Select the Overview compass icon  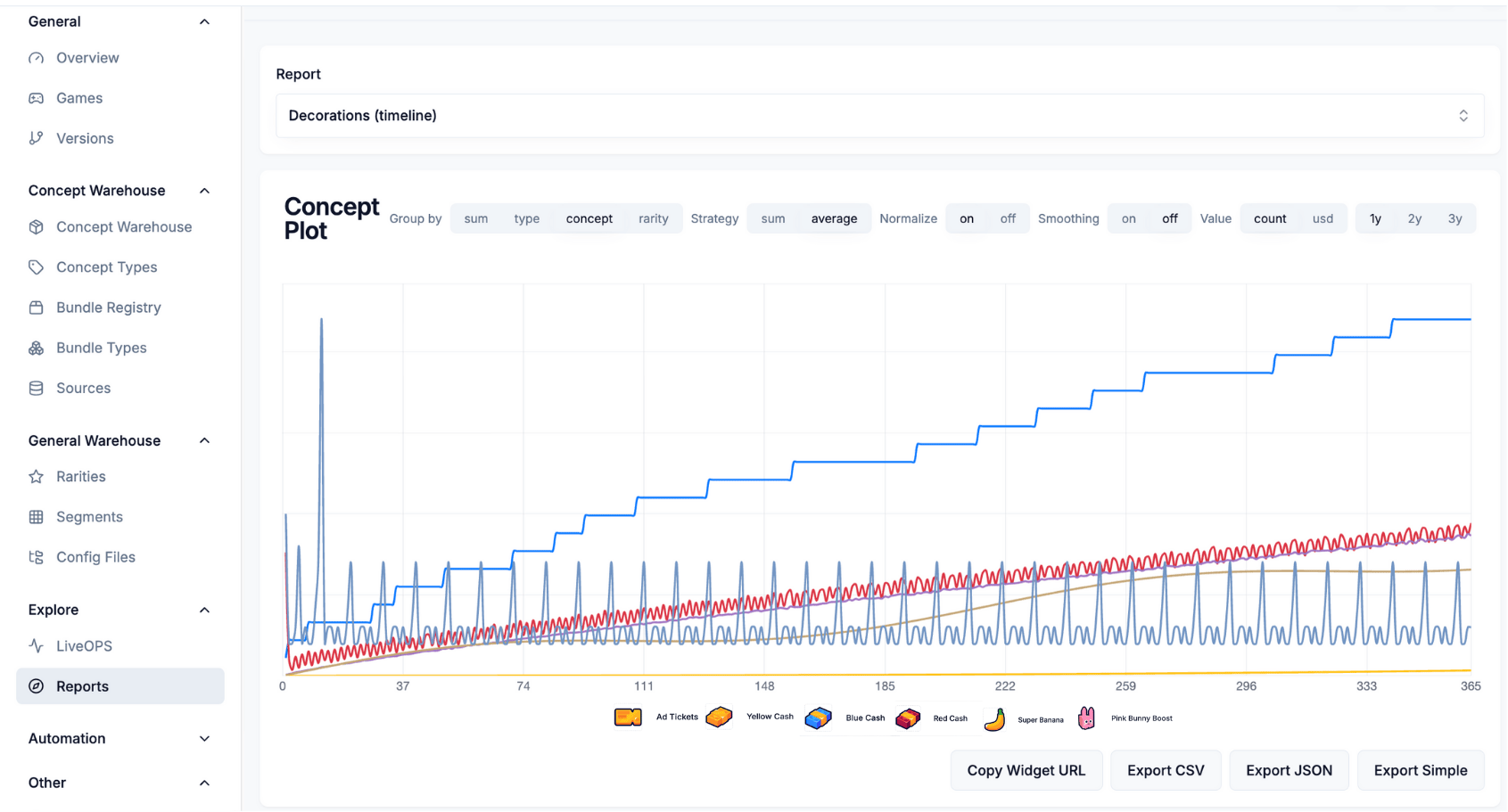[x=36, y=57]
